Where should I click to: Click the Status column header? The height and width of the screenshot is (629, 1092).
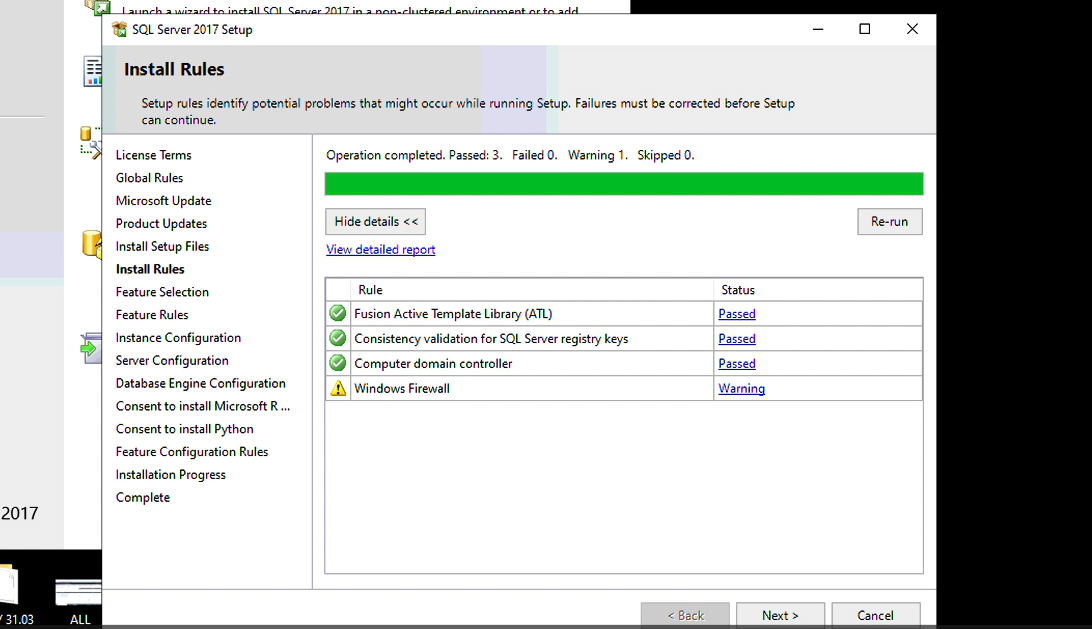(738, 290)
